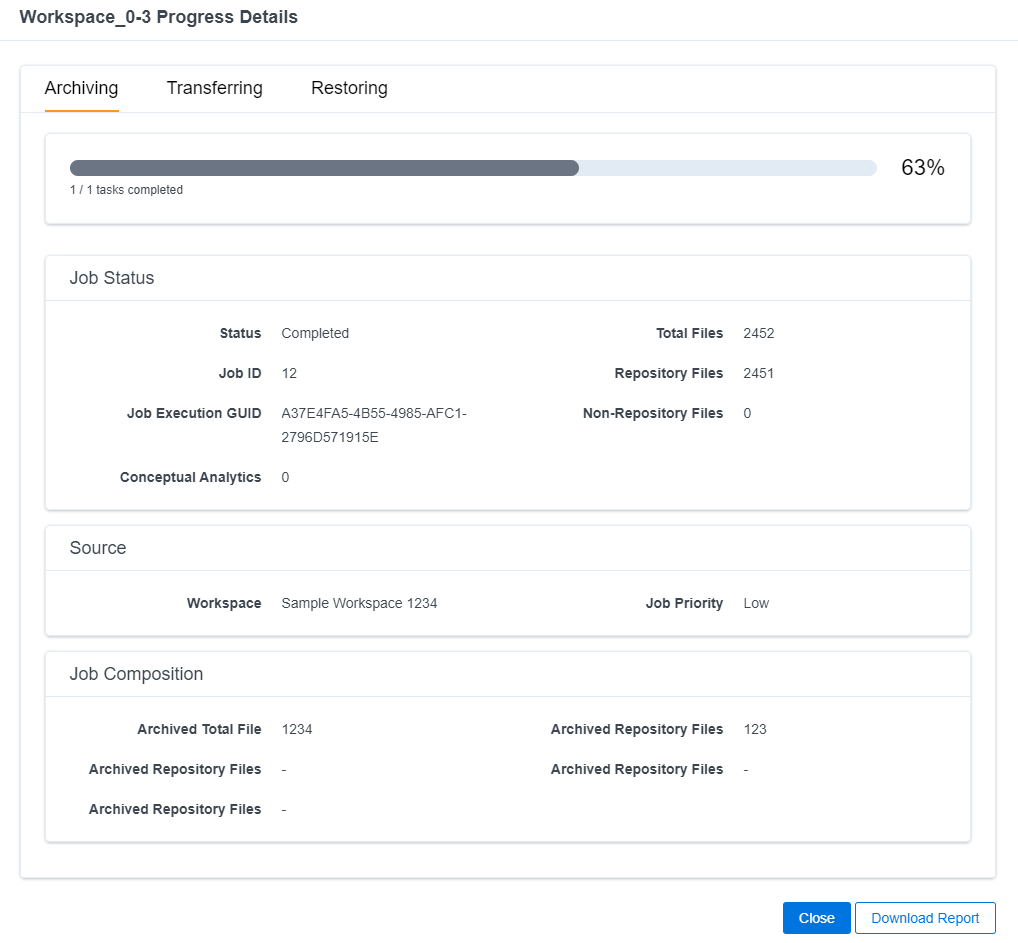1018x943 pixels.
Task: Click the Total Files value 2452
Action: (x=758, y=333)
